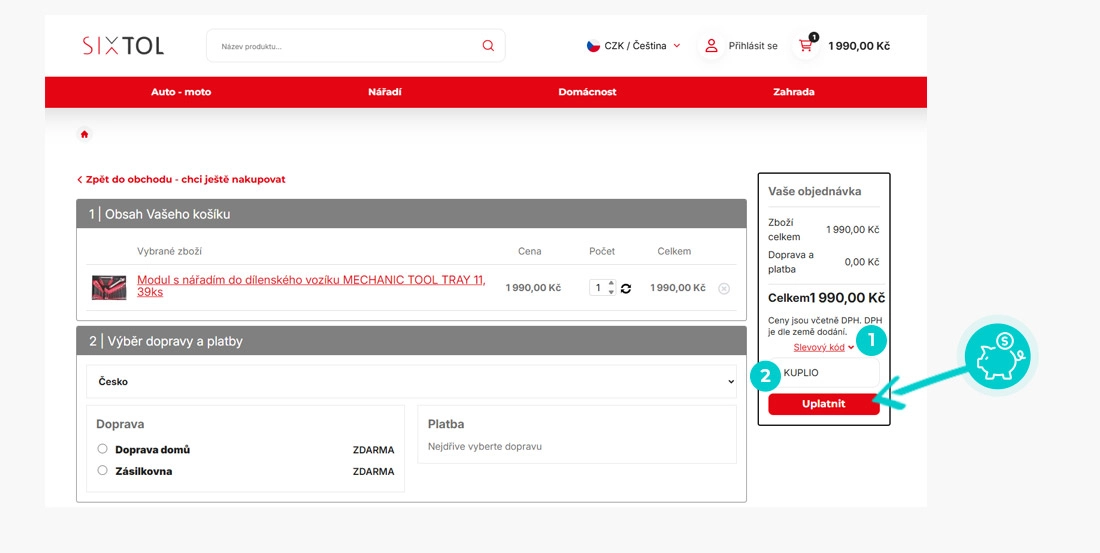Open the Auto - moto menu

coord(181,92)
